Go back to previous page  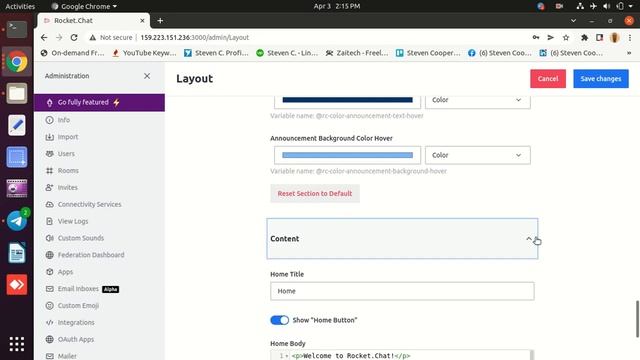pos(44,38)
